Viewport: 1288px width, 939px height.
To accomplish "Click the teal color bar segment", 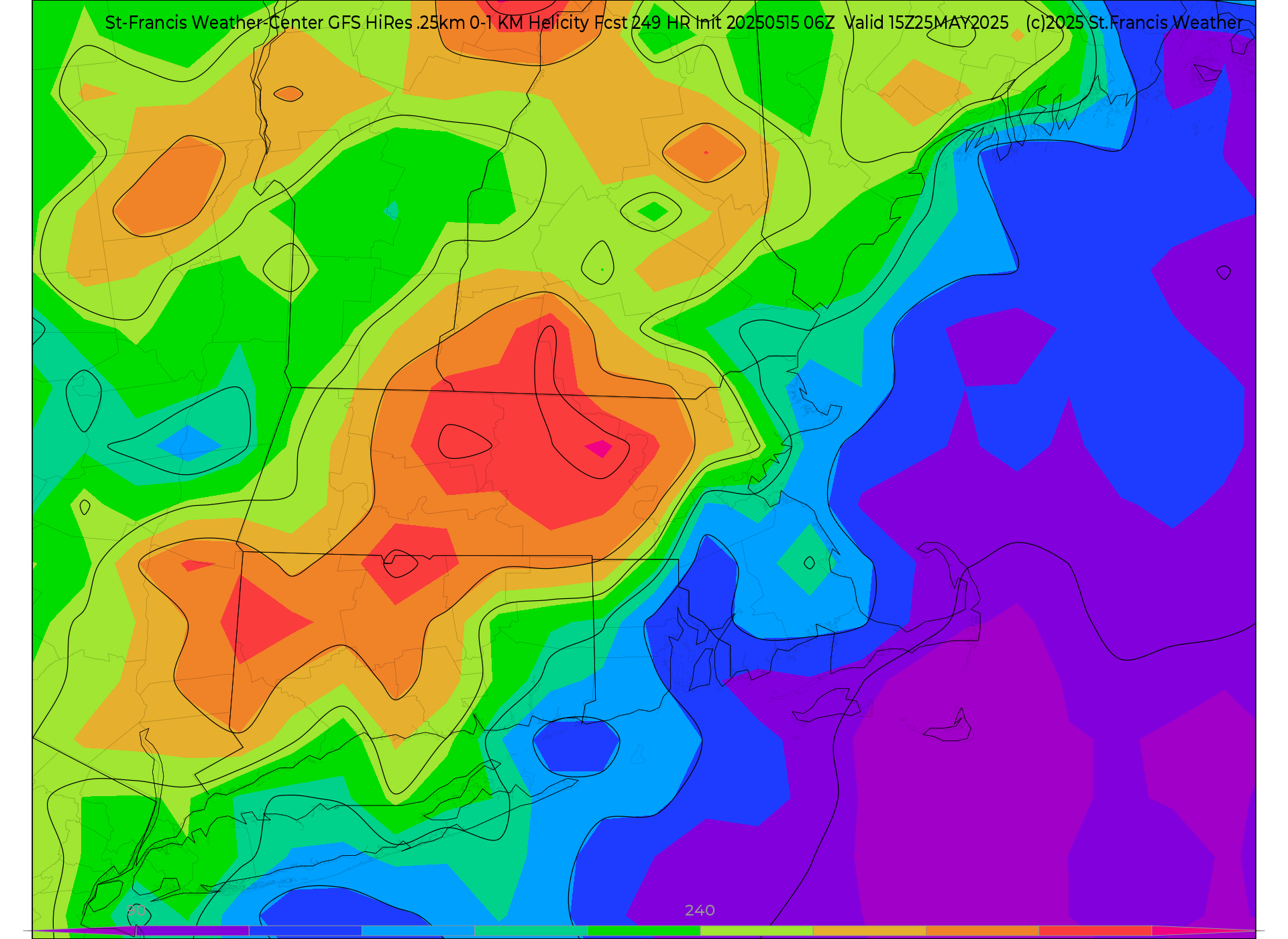I will click(531, 931).
